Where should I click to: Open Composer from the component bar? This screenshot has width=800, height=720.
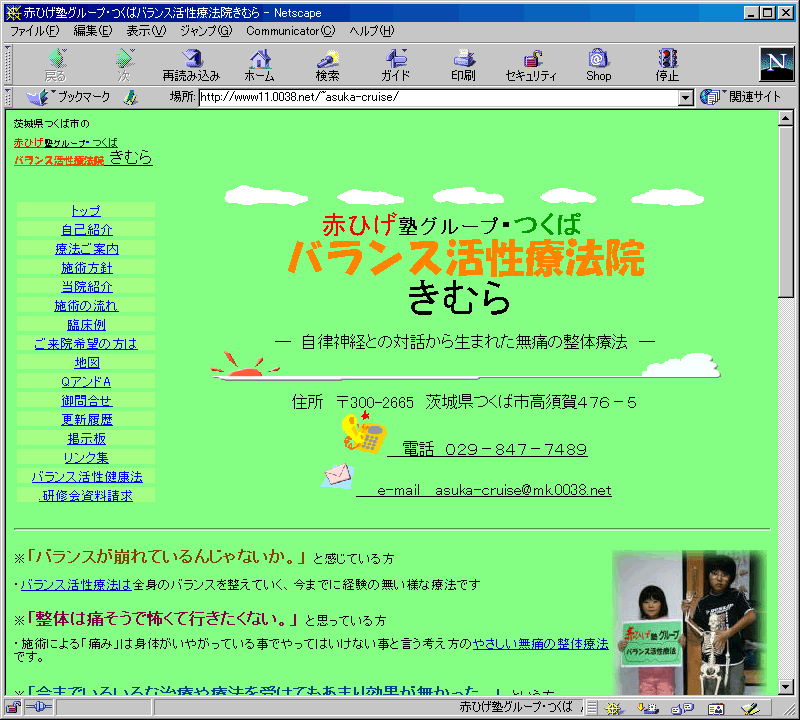coord(749,708)
